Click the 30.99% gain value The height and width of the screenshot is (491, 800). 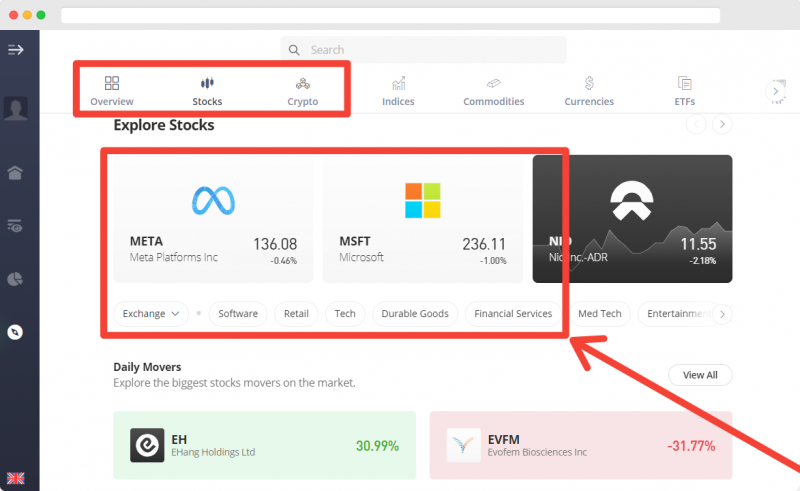click(377, 446)
